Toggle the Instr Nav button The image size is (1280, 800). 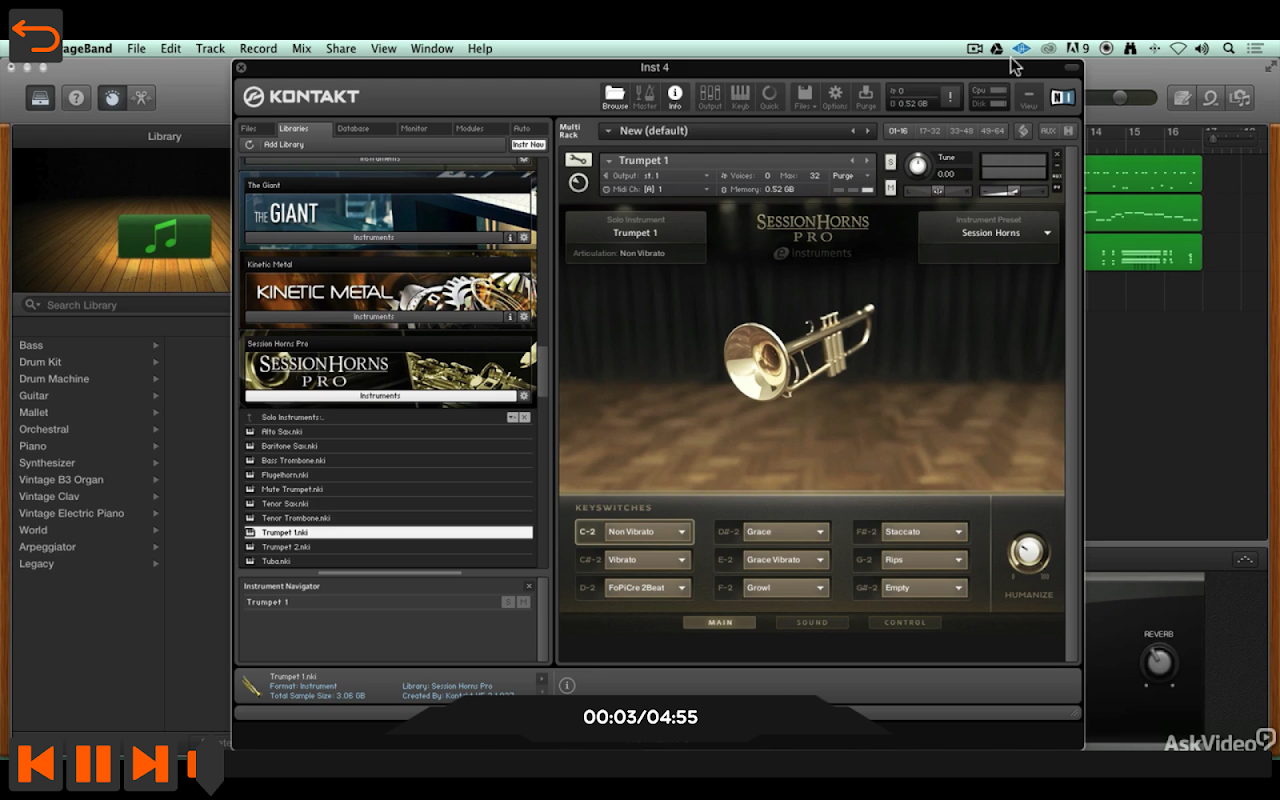pyautogui.click(x=528, y=145)
